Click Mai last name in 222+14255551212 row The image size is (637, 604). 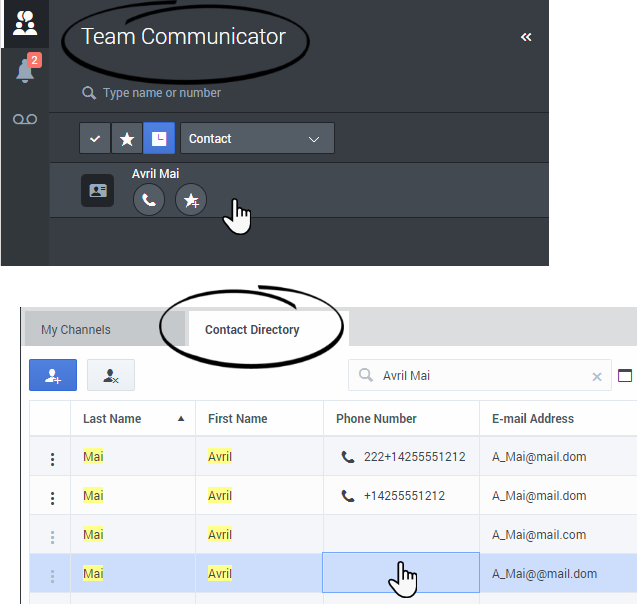[93, 457]
